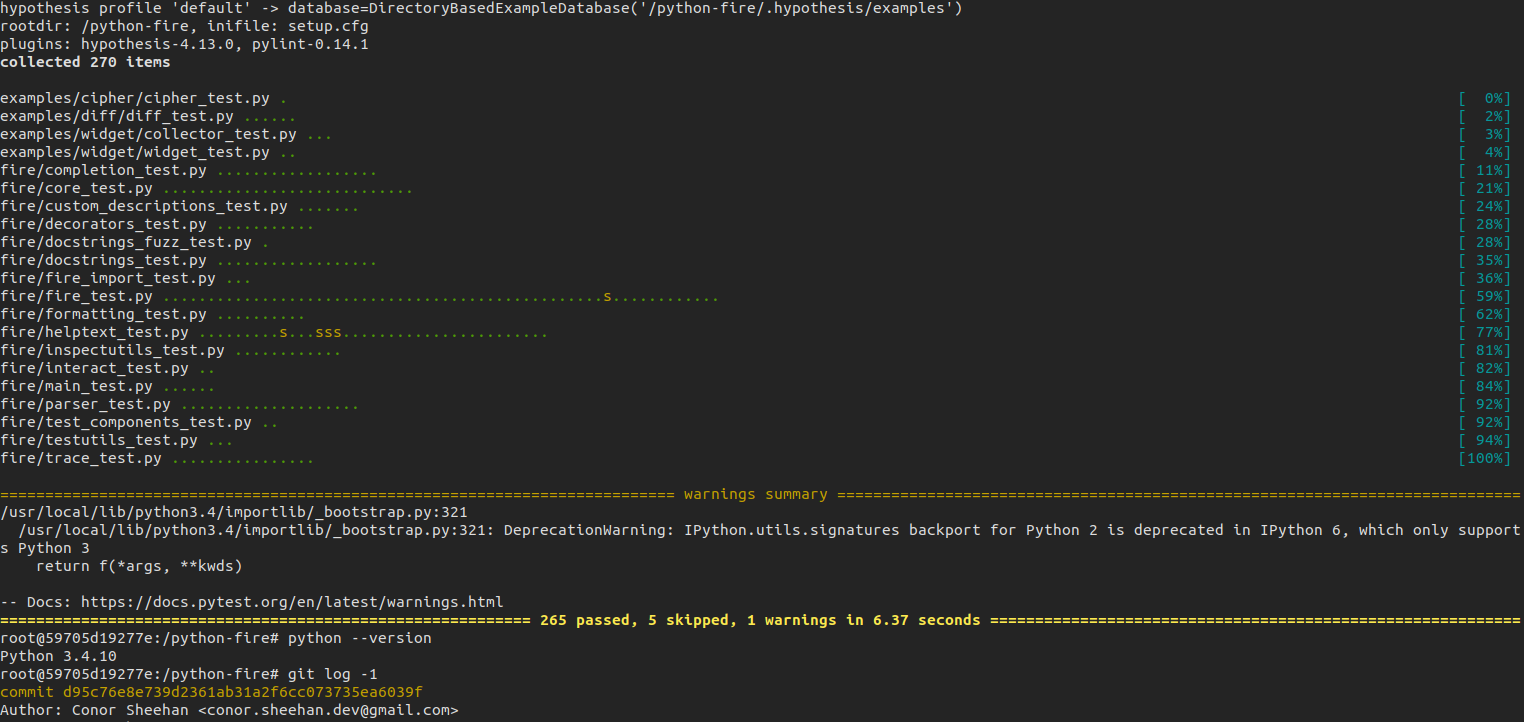1524x722 pixels.
Task: Click fire/formatting_test.py file name
Action: [103, 314]
